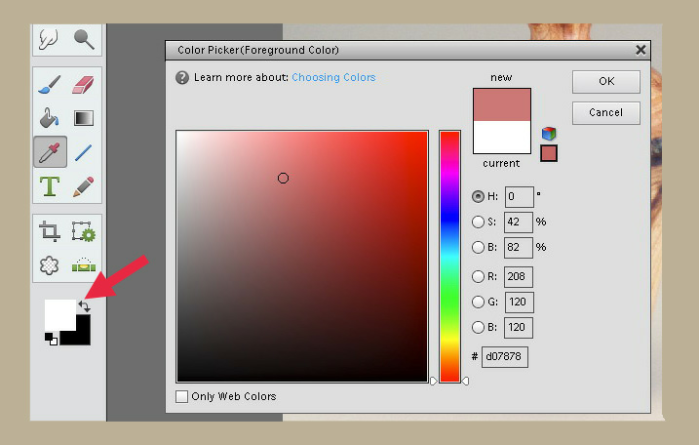Select the Crop tool
The width and height of the screenshot is (700, 445).
coord(49,232)
